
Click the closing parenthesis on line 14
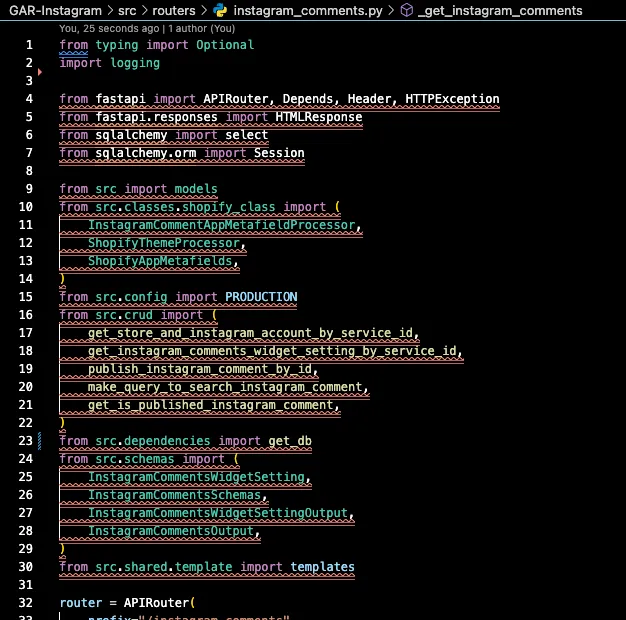pyautogui.click(x=62, y=279)
